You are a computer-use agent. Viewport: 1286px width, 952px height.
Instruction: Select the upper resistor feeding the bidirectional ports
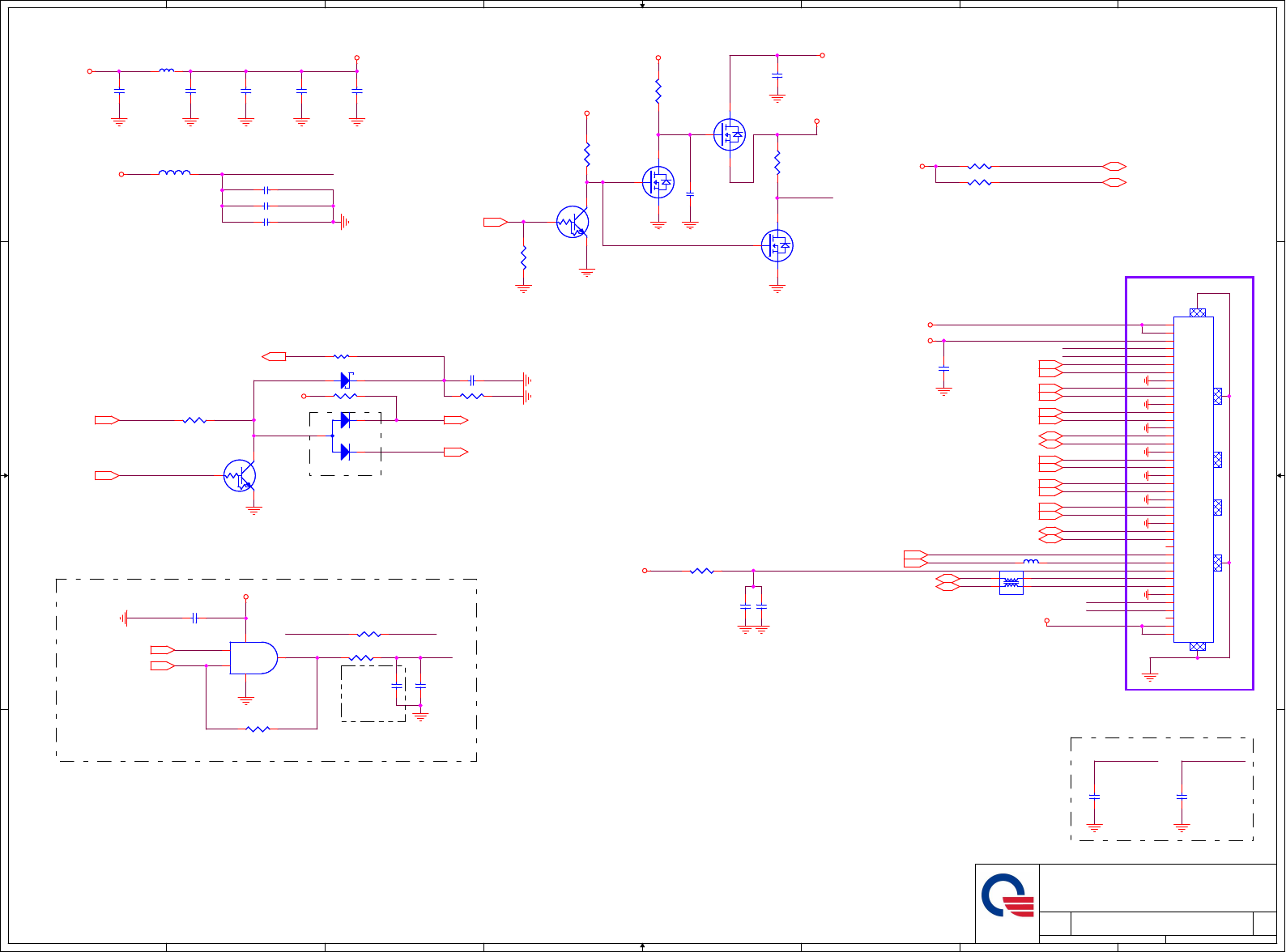(979, 167)
